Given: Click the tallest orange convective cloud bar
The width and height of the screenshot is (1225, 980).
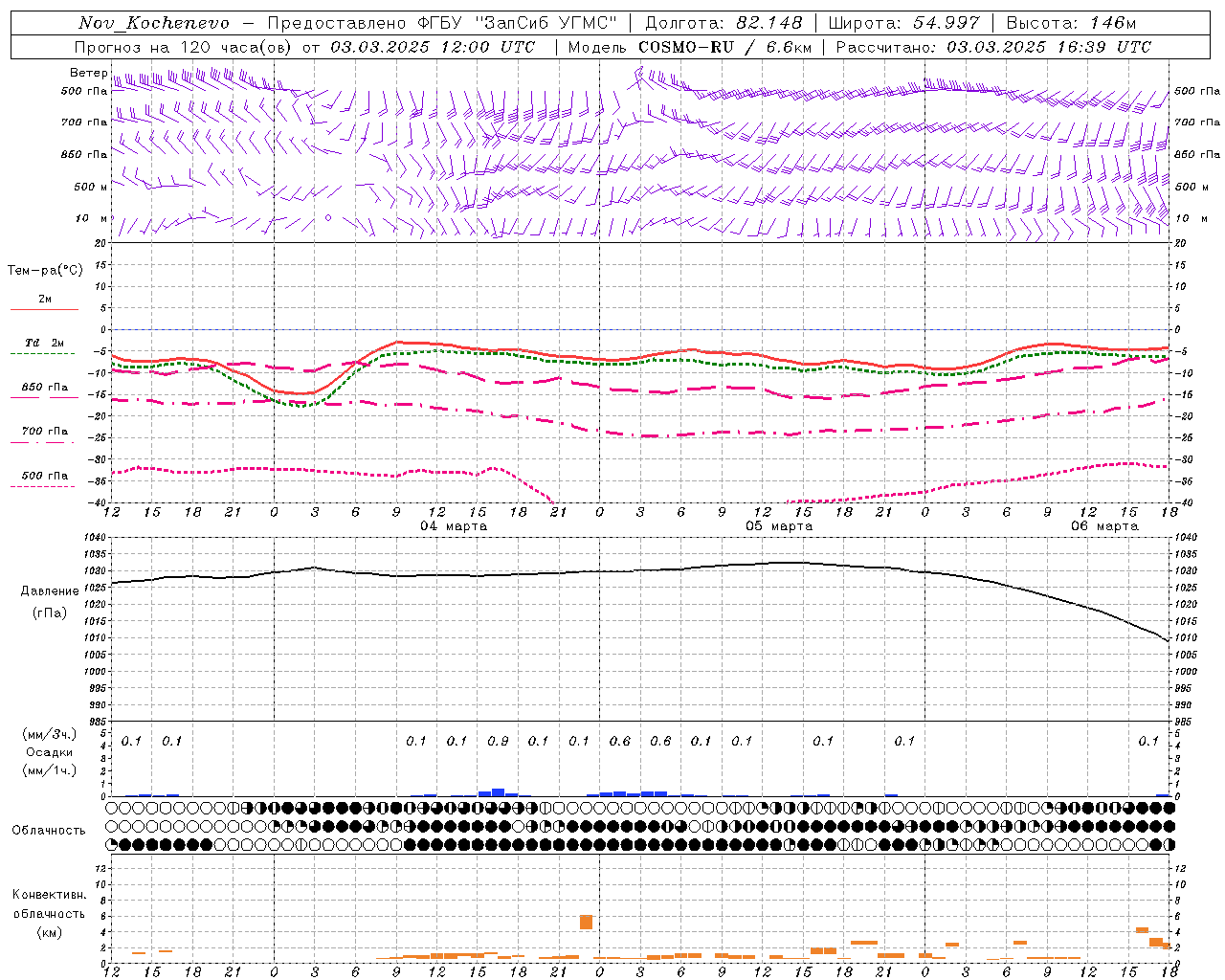Looking at the screenshot, I should coord(586,923).
